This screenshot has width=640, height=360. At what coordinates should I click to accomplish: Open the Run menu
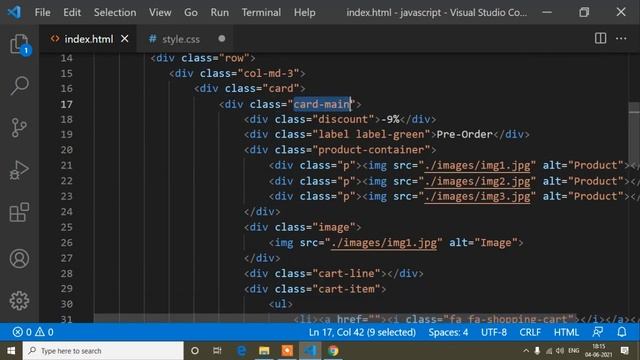pos(220,12)
